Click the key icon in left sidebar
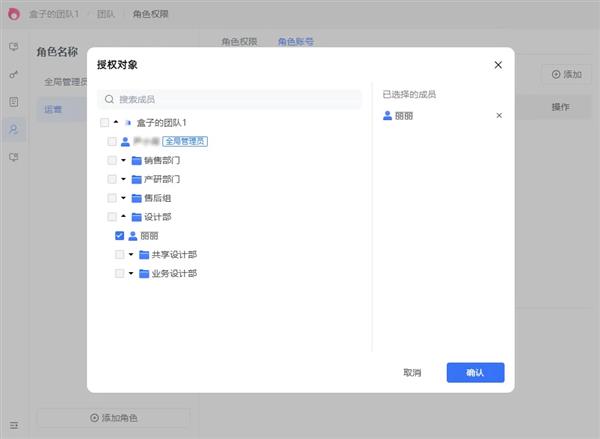The height and width of the screenshot is (439, 600). click(14, 74)
